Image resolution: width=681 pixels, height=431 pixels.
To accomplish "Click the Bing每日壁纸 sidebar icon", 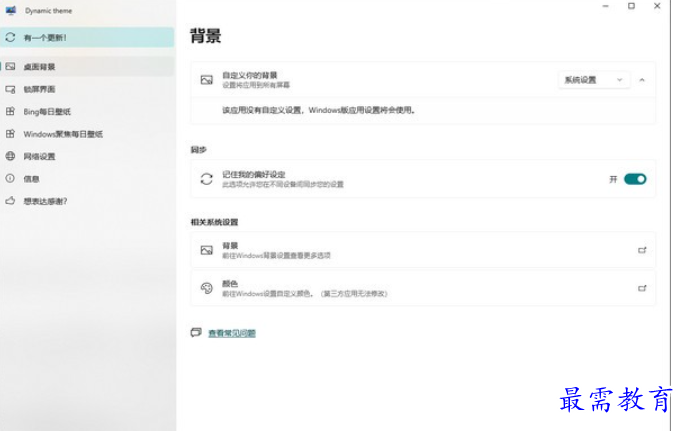I will click(x=10, y=111).
